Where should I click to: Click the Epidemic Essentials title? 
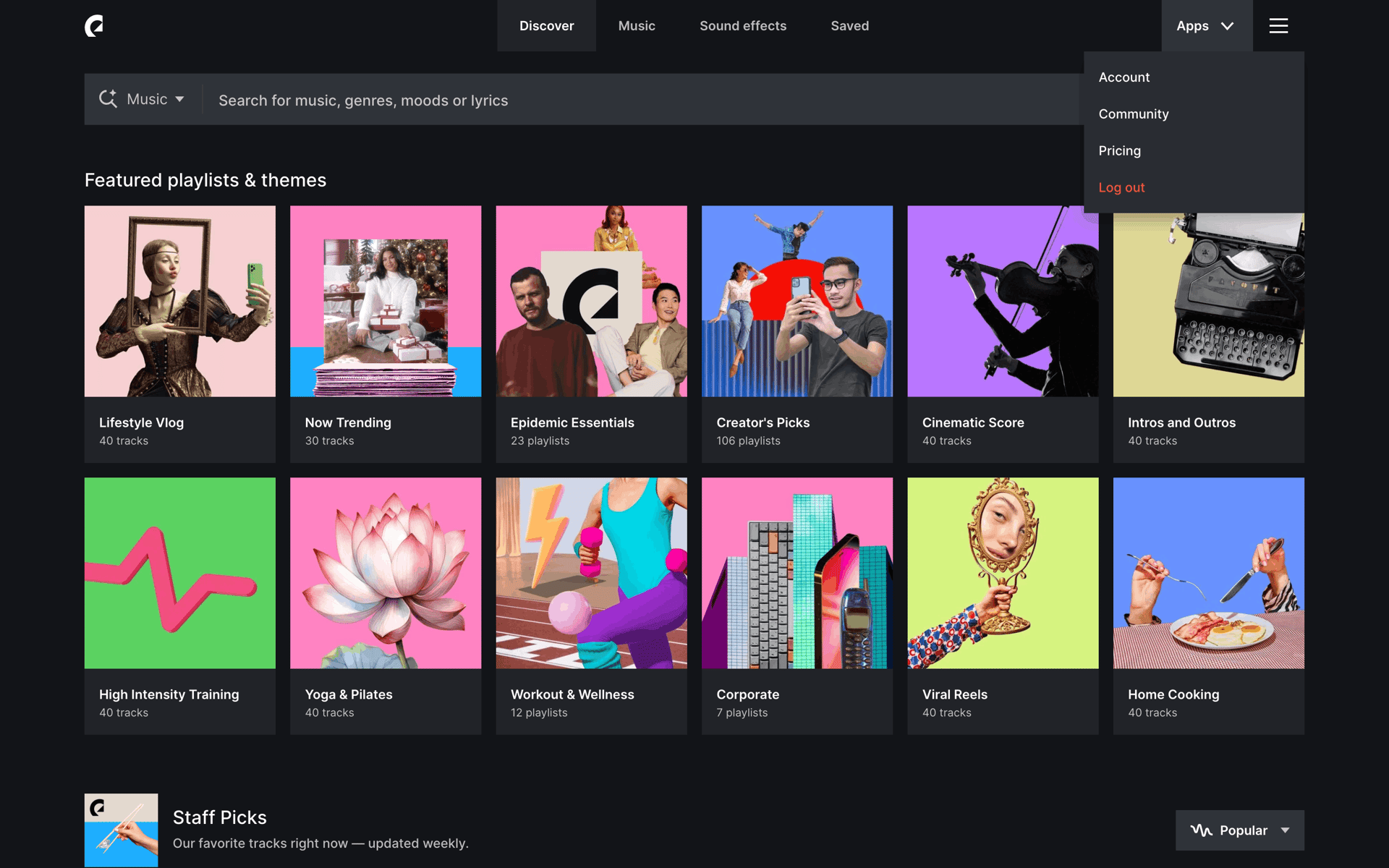click(x=572, y=422)
